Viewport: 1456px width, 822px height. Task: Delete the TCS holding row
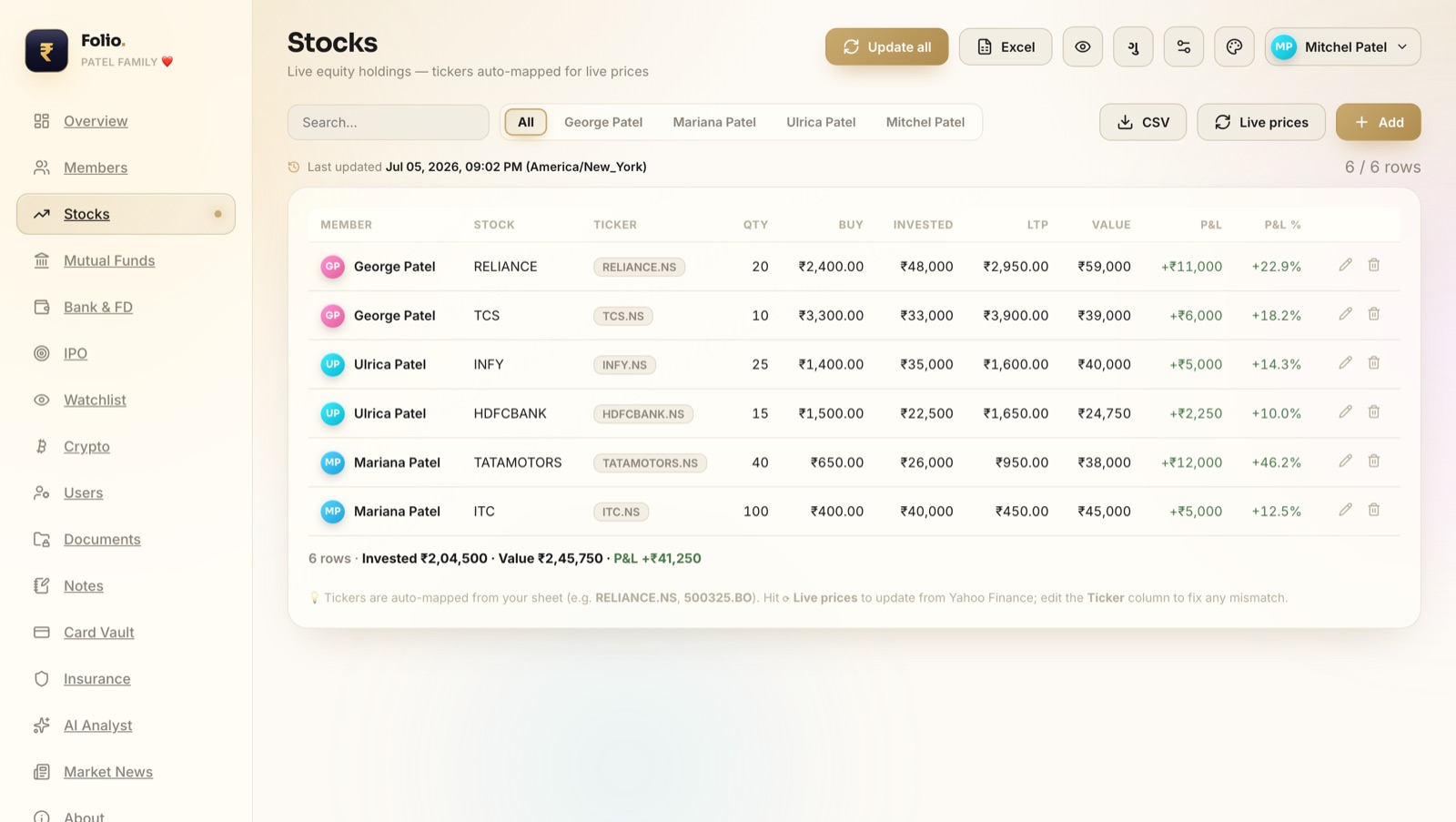point(1374,314)
